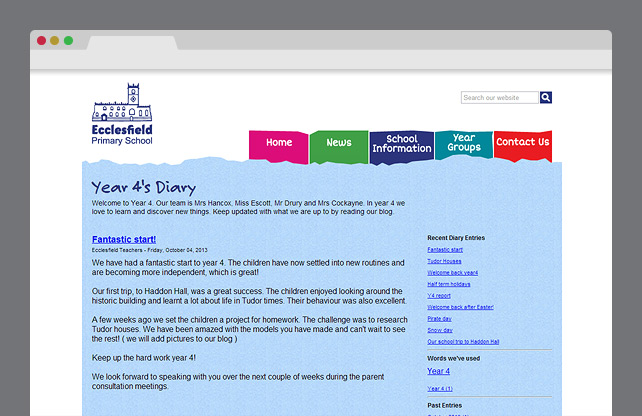Open the Snow day diary entry

point(439,330)
